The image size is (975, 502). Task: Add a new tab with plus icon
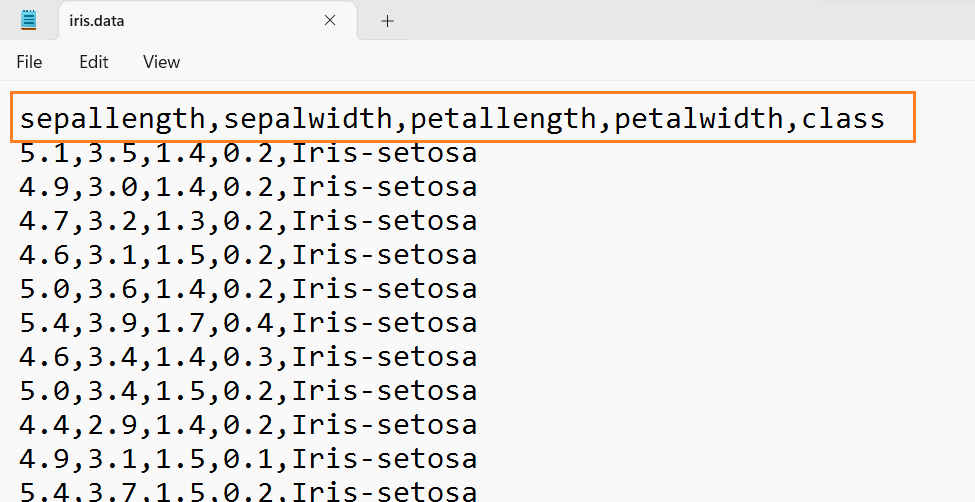(x=387, y=21)
